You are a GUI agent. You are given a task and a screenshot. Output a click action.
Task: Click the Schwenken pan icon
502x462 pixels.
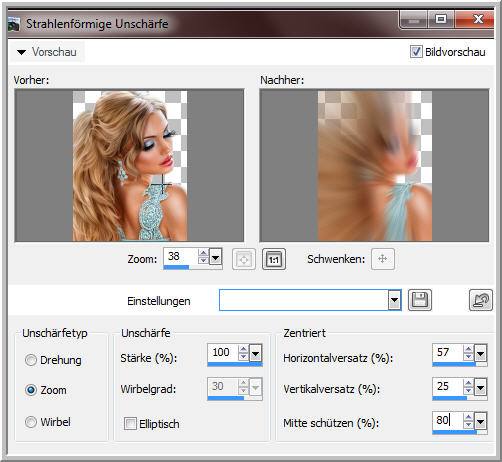pos(383,259)
